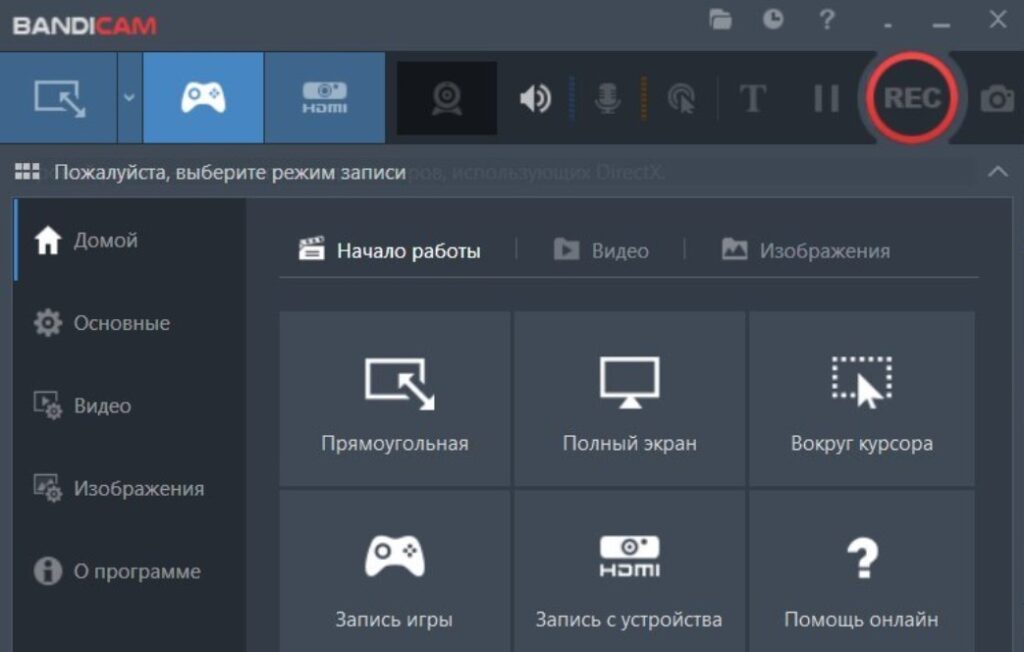Switch to the Видео tab in the main panel
The image size is (1024, 652).
(x=601, y=250)
